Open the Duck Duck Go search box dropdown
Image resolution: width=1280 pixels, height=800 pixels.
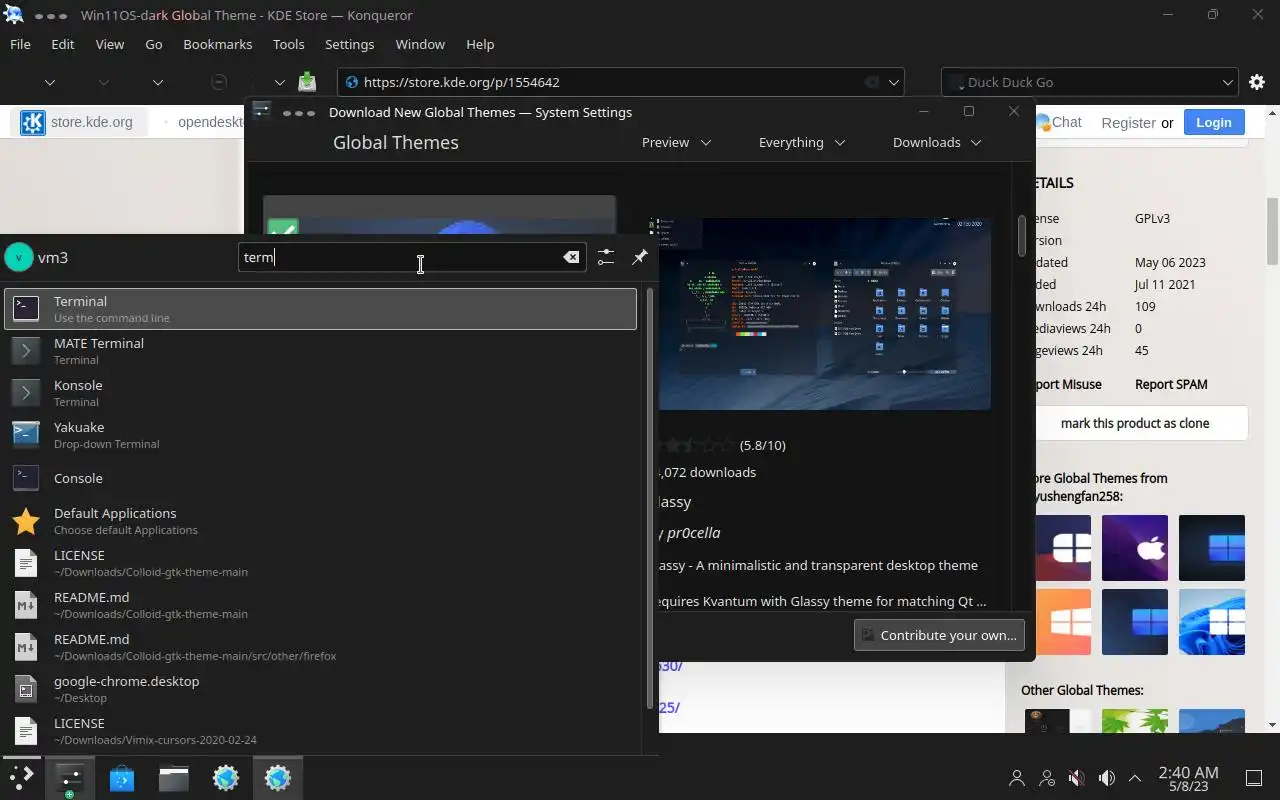pyautogui.click(x=1228, y=82)
